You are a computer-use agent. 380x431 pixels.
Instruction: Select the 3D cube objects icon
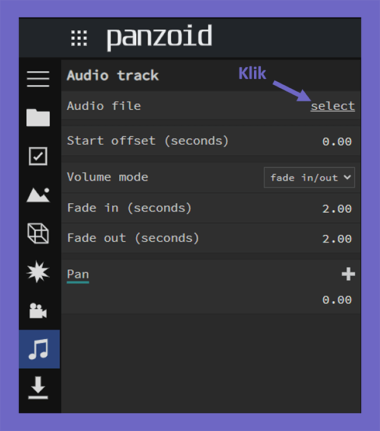[x=38, y=233]
